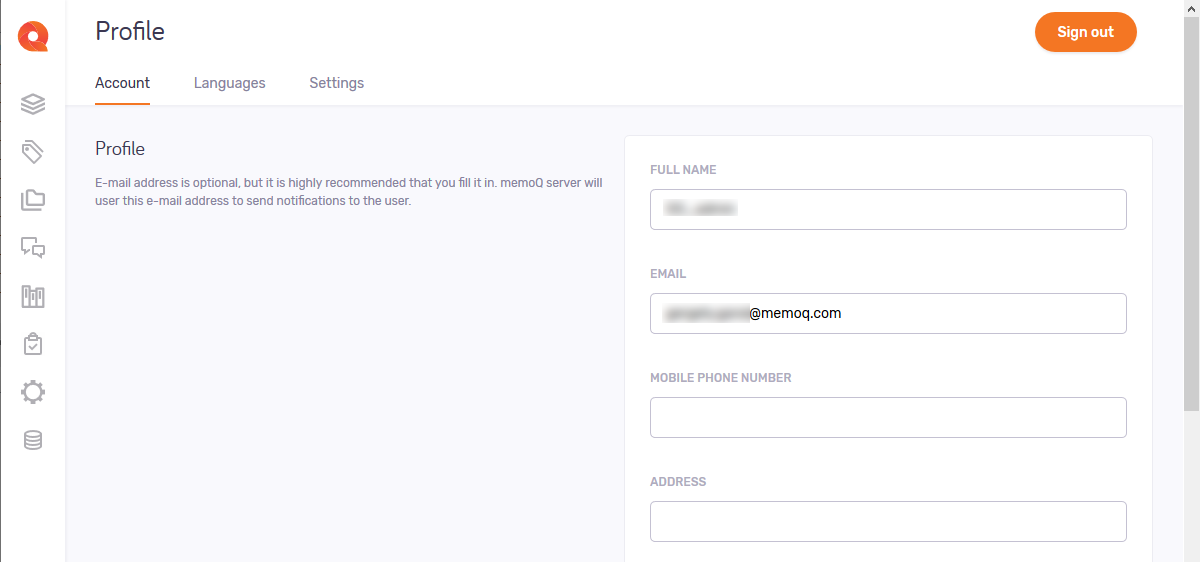The width and height of the screenshot is (1200, 562).
Task: Open the tags icon in sidebar
Action: (33, 152)
